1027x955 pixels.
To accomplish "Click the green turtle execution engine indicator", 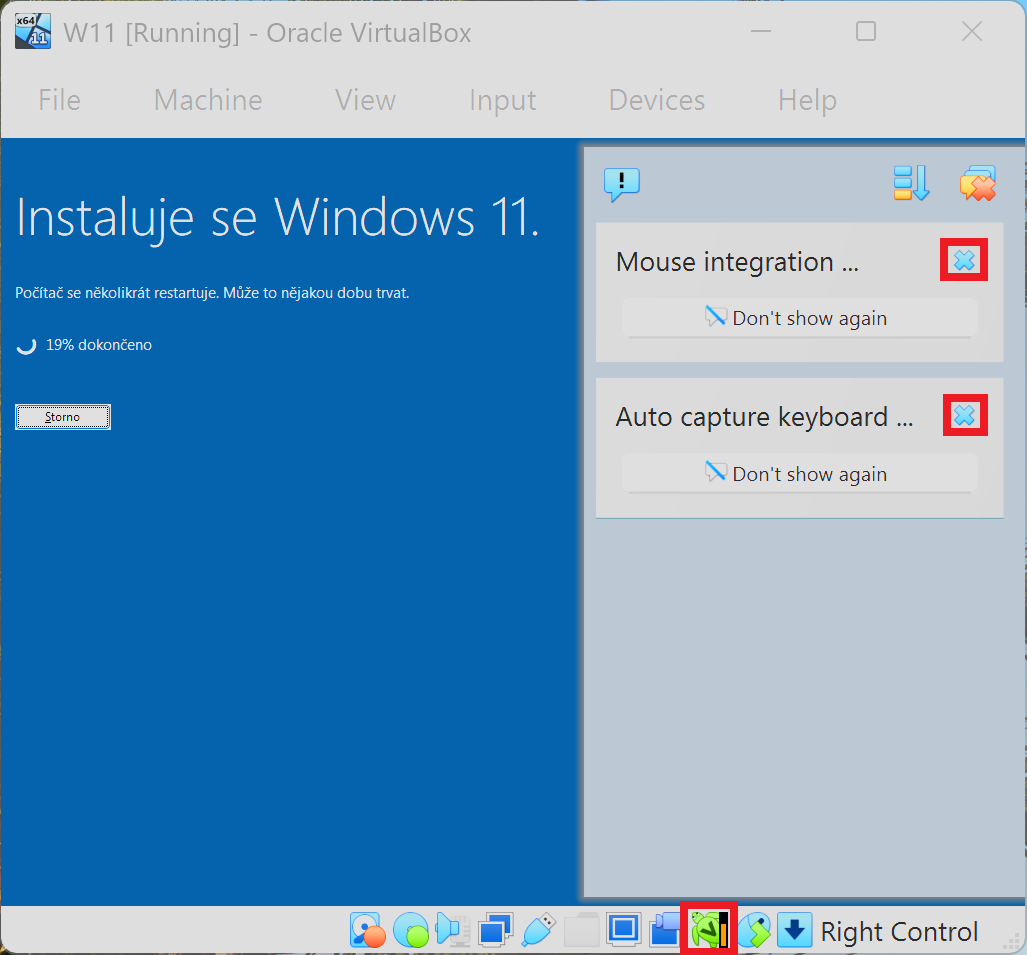I will pyautogui.click(x=709, y=930).
